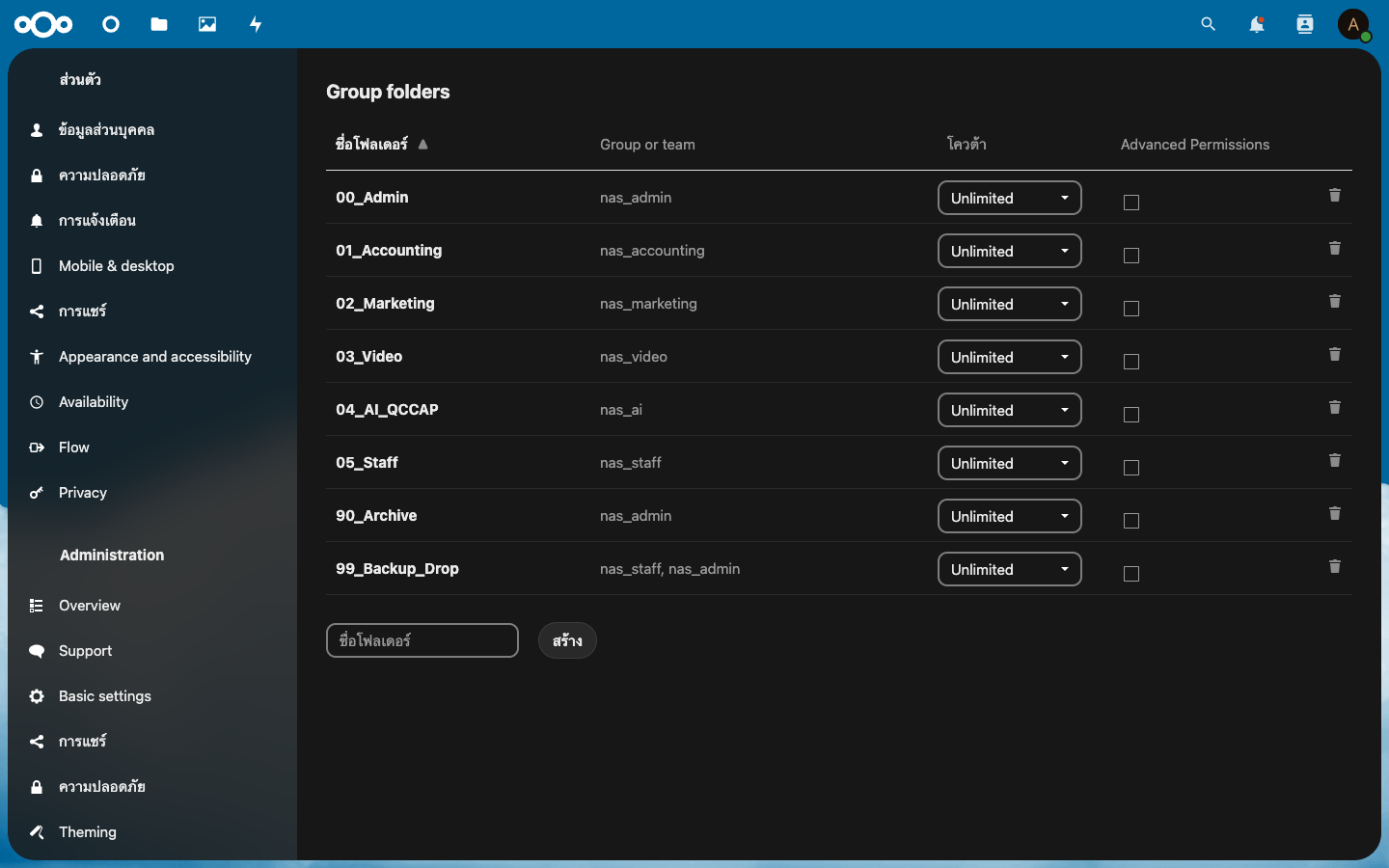Open the Photos app icon
The height and width of the screenshot is (868, 1389).
[x=207, y=24]
